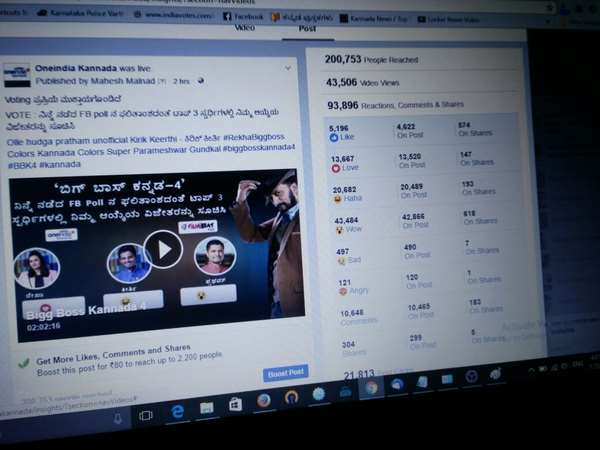Open the #RekhaBiggboss hashtag
The height and width of the screenshot is (450, 600).
coord(254,137)
